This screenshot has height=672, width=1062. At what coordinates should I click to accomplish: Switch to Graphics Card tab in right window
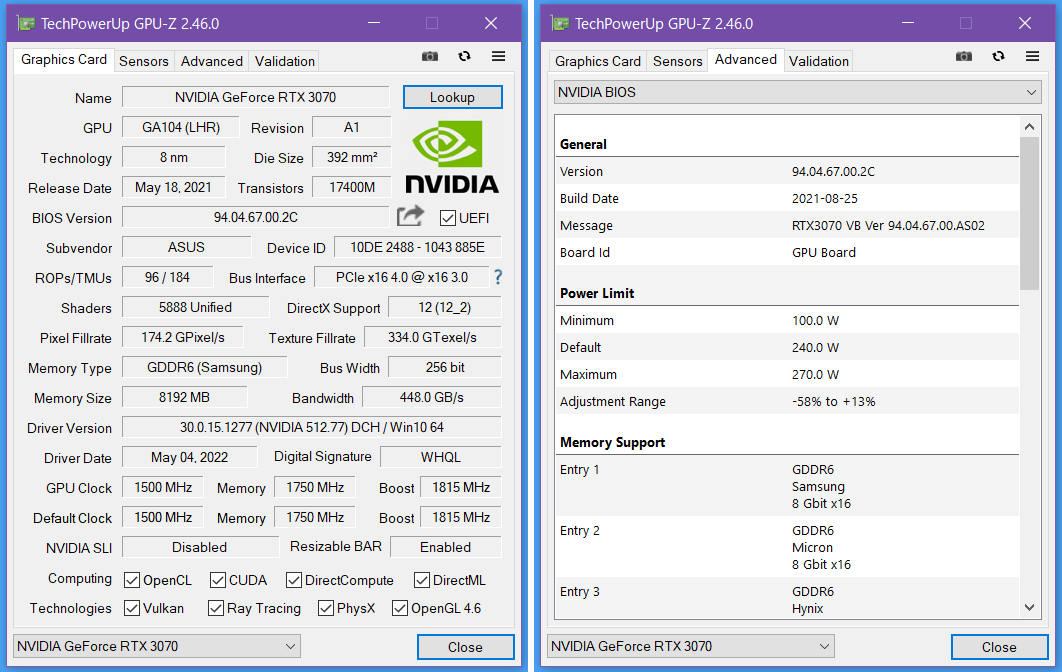tap(597, 61)
